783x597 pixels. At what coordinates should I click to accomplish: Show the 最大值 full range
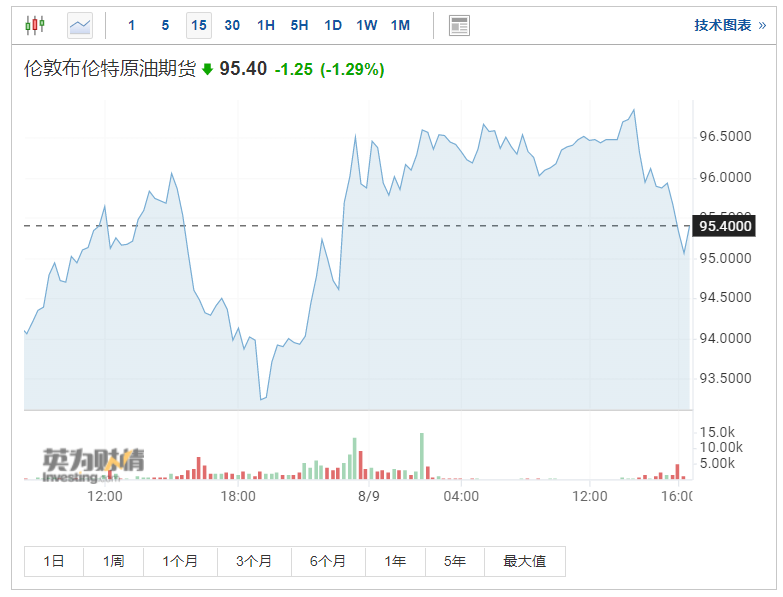pos(524,562)
